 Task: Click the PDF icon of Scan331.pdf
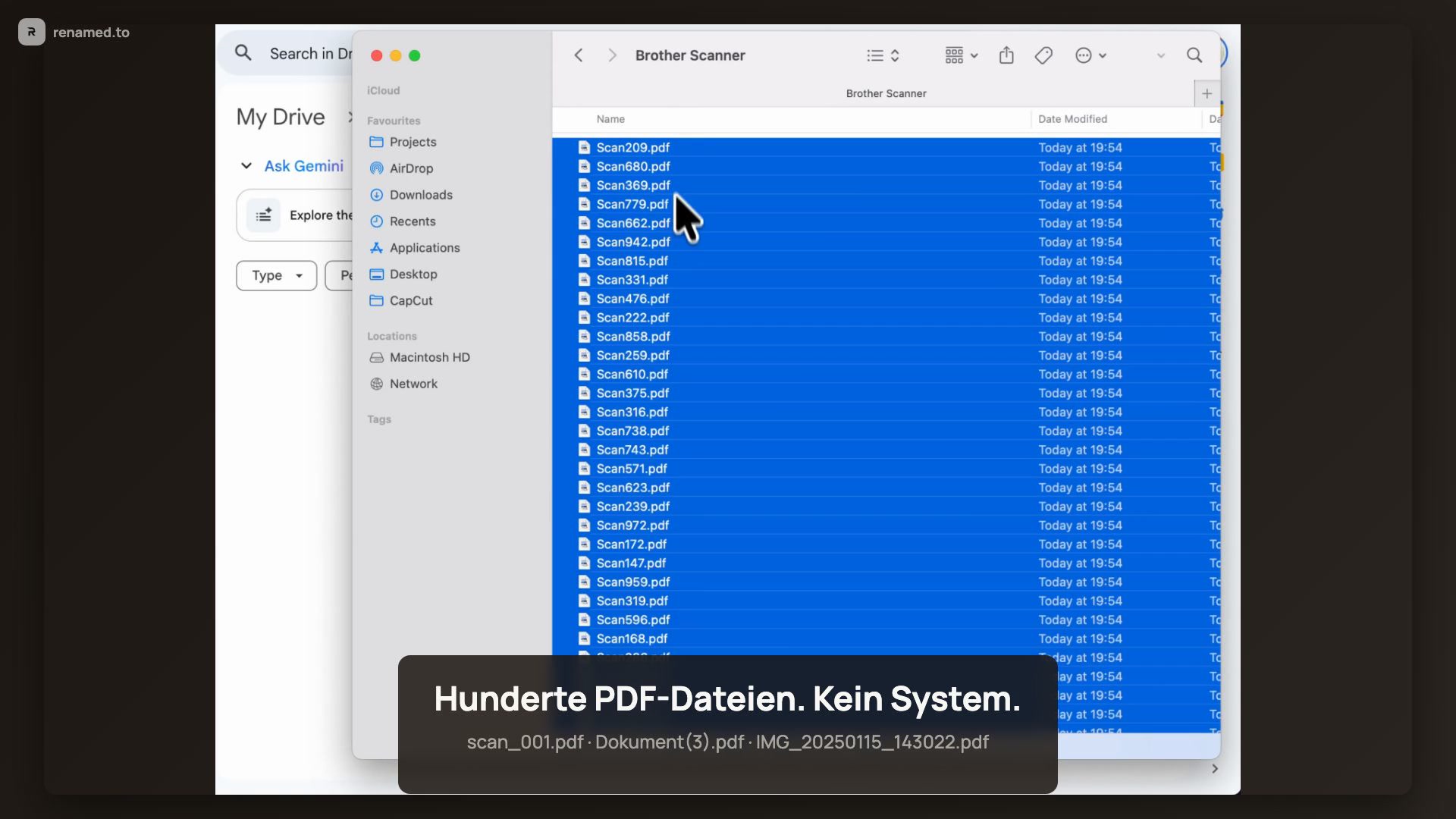(x=584, y=280)
